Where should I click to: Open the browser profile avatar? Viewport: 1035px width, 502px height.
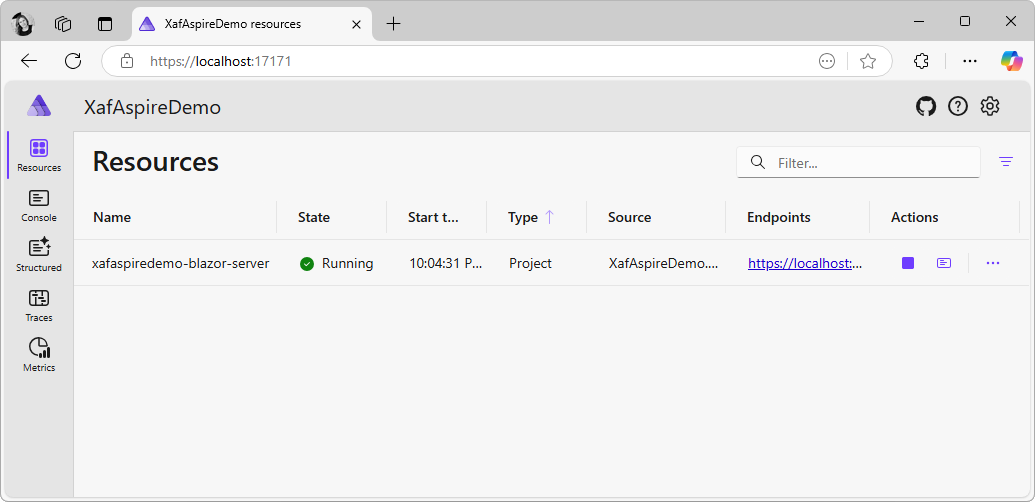23,24
